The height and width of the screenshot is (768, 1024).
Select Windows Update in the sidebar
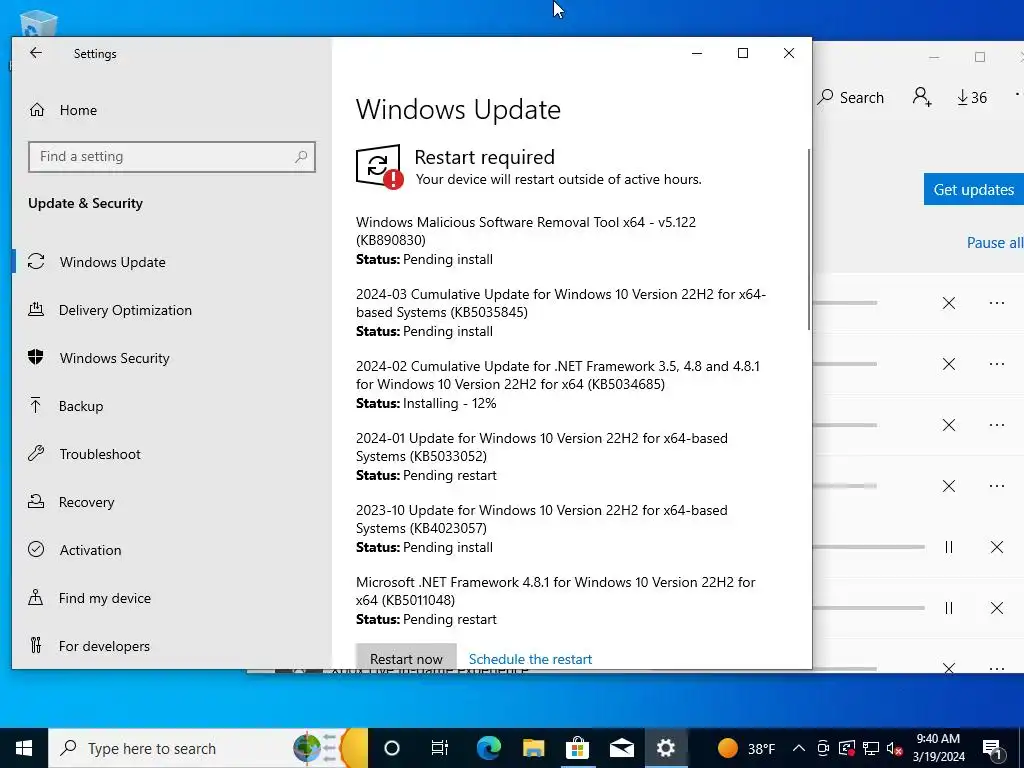[x=112, y=262]
